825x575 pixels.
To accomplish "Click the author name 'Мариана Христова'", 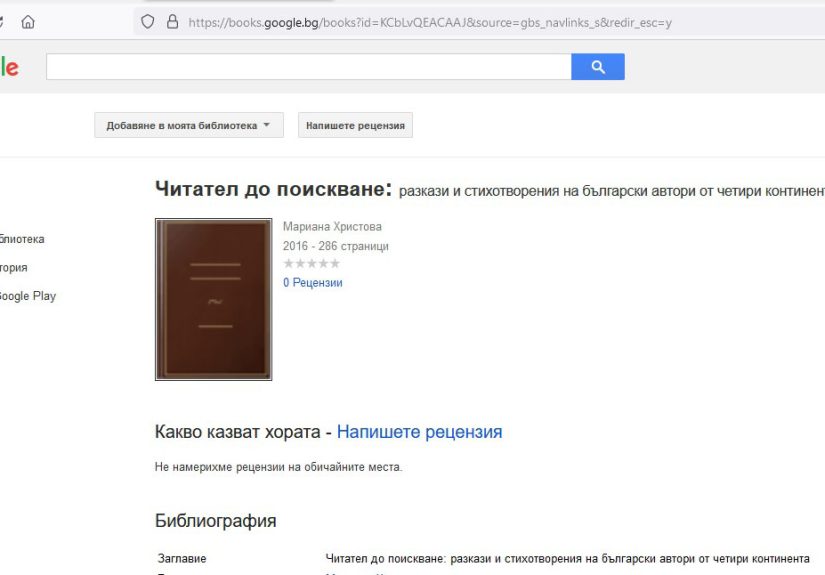I will click(332, 227).
